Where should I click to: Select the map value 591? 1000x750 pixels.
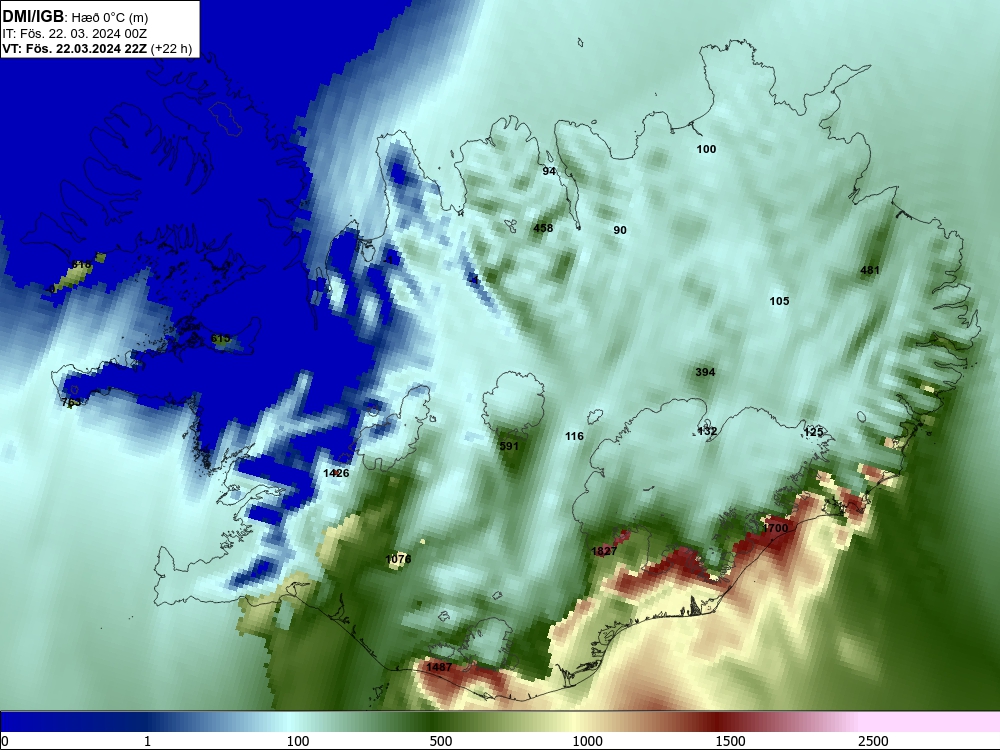click(509, 446)
